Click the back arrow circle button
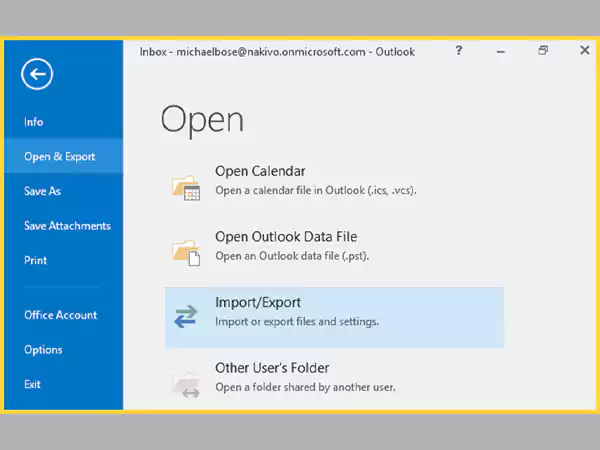The width and height of the screenshot is (600, 450). [x=37, y=74]
